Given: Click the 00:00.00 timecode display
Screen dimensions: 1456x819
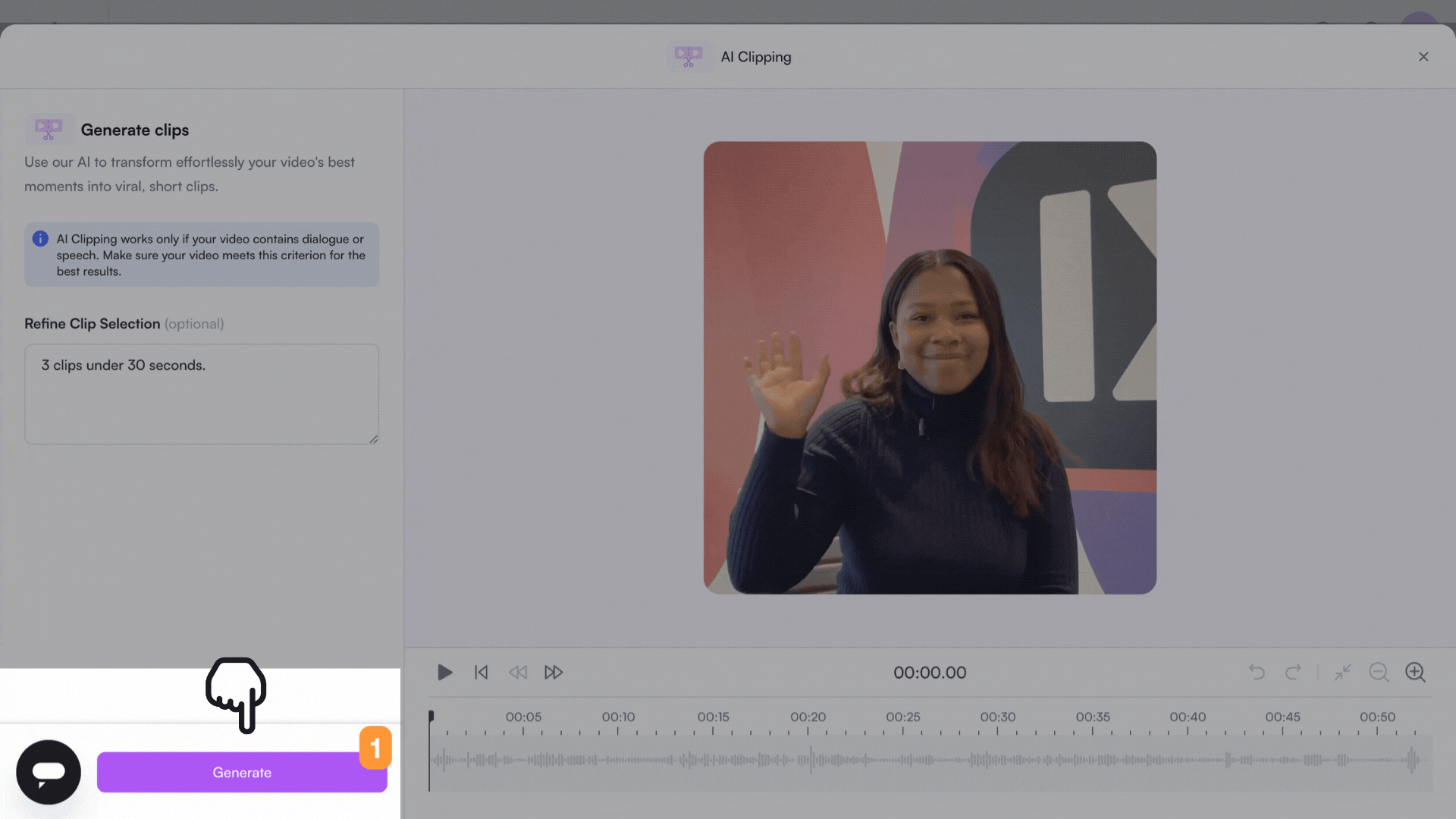Looking at the screenshot, I should [x=930, y=673].
